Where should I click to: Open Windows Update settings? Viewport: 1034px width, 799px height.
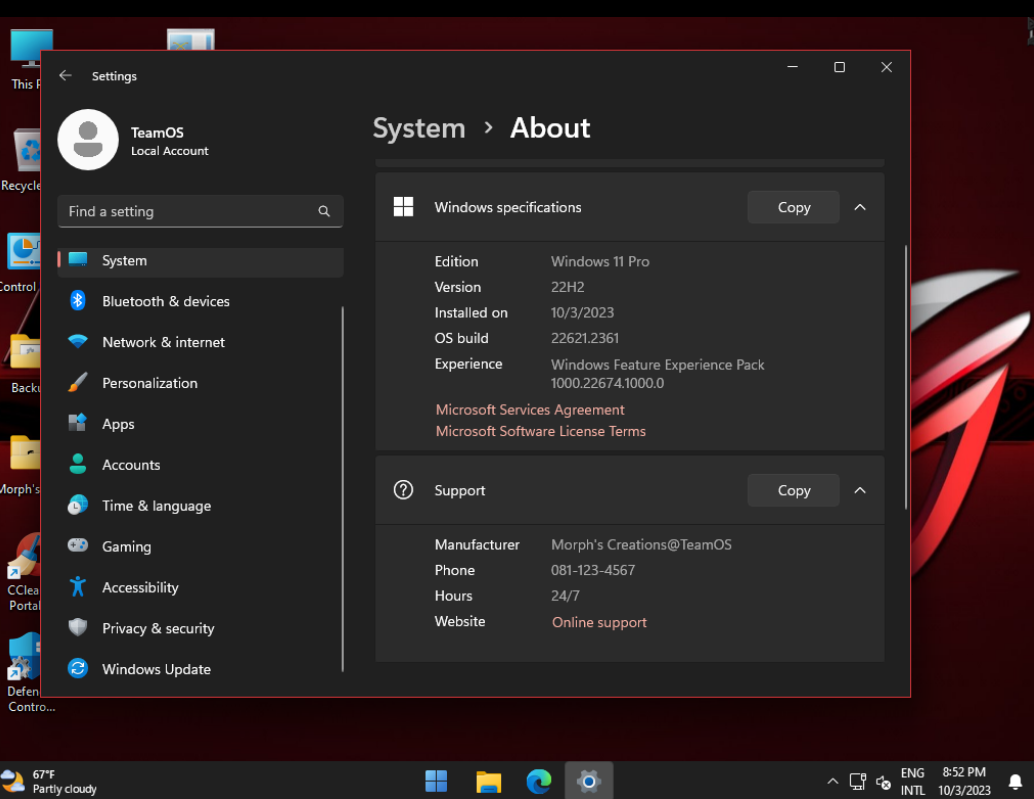pos(200,669)
